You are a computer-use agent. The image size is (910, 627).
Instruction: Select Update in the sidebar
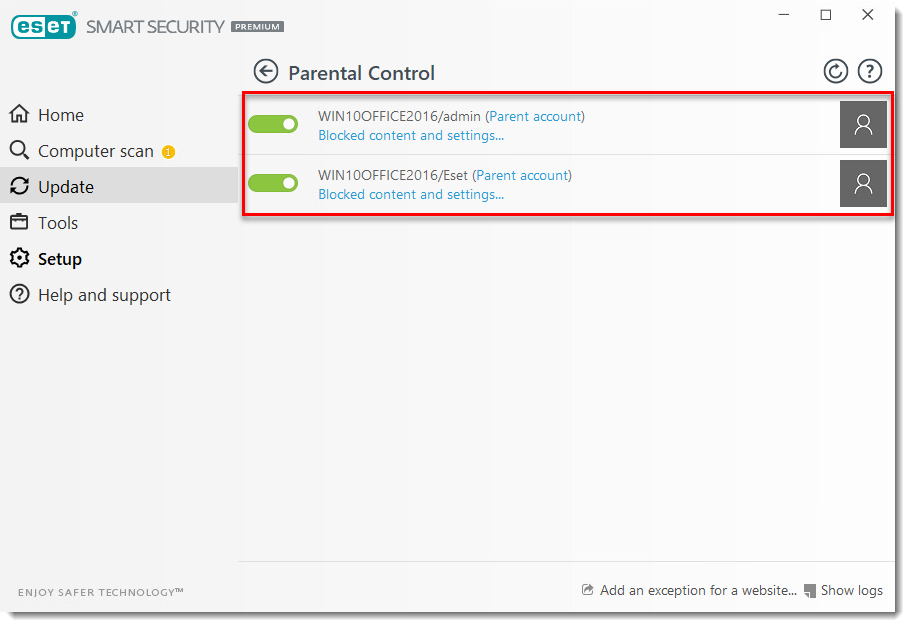point(65,187)
